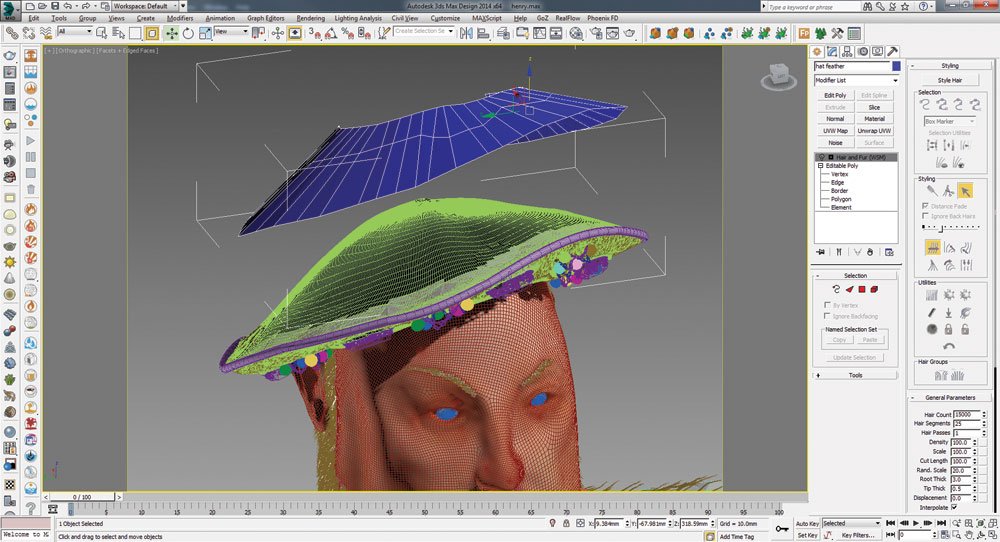Viewport: 1000px width, 542px height.
Task: Open the Animation menu
Action: click(x=220, y=18)
